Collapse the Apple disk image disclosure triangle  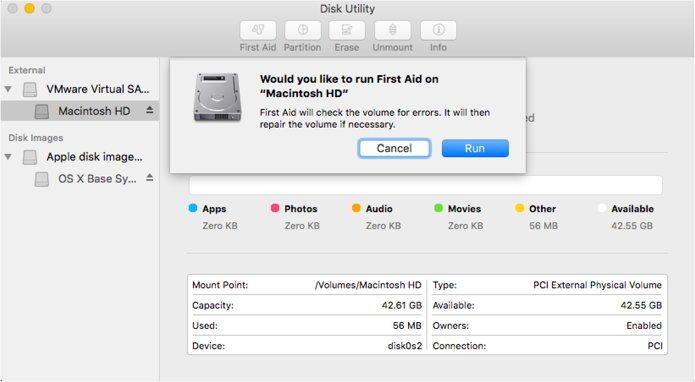(x=8, y=156)
